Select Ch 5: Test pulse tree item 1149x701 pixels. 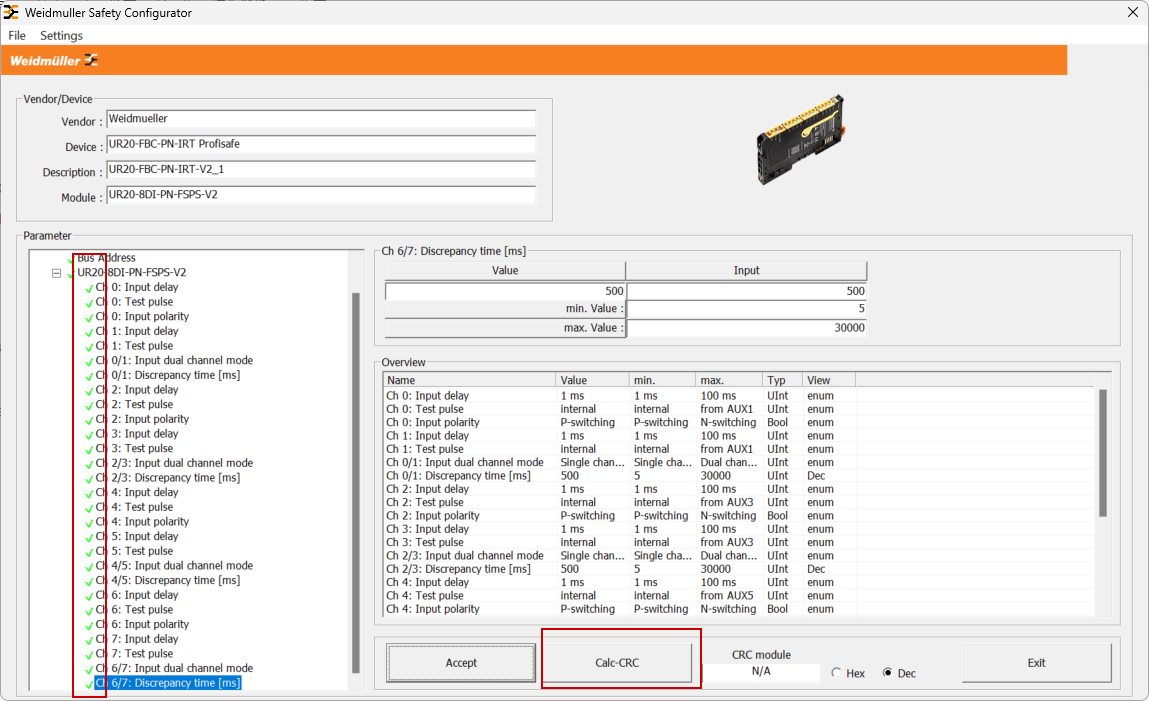(134, 551)
